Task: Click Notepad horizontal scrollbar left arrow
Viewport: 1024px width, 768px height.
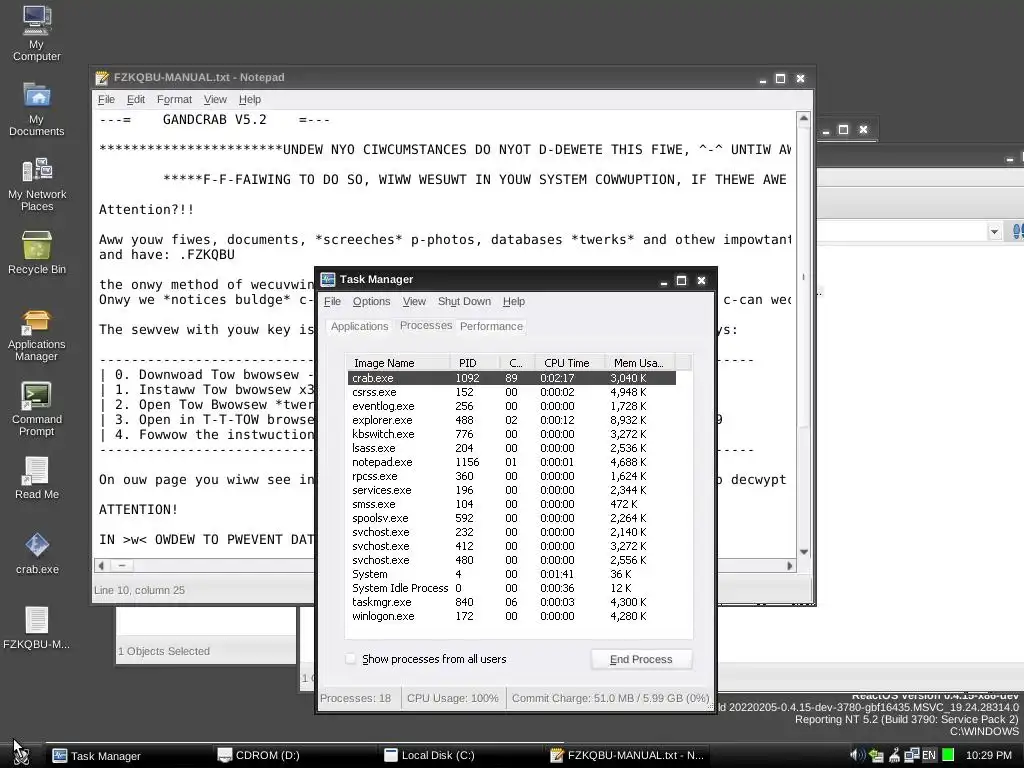Action: (x=101, y=566)
